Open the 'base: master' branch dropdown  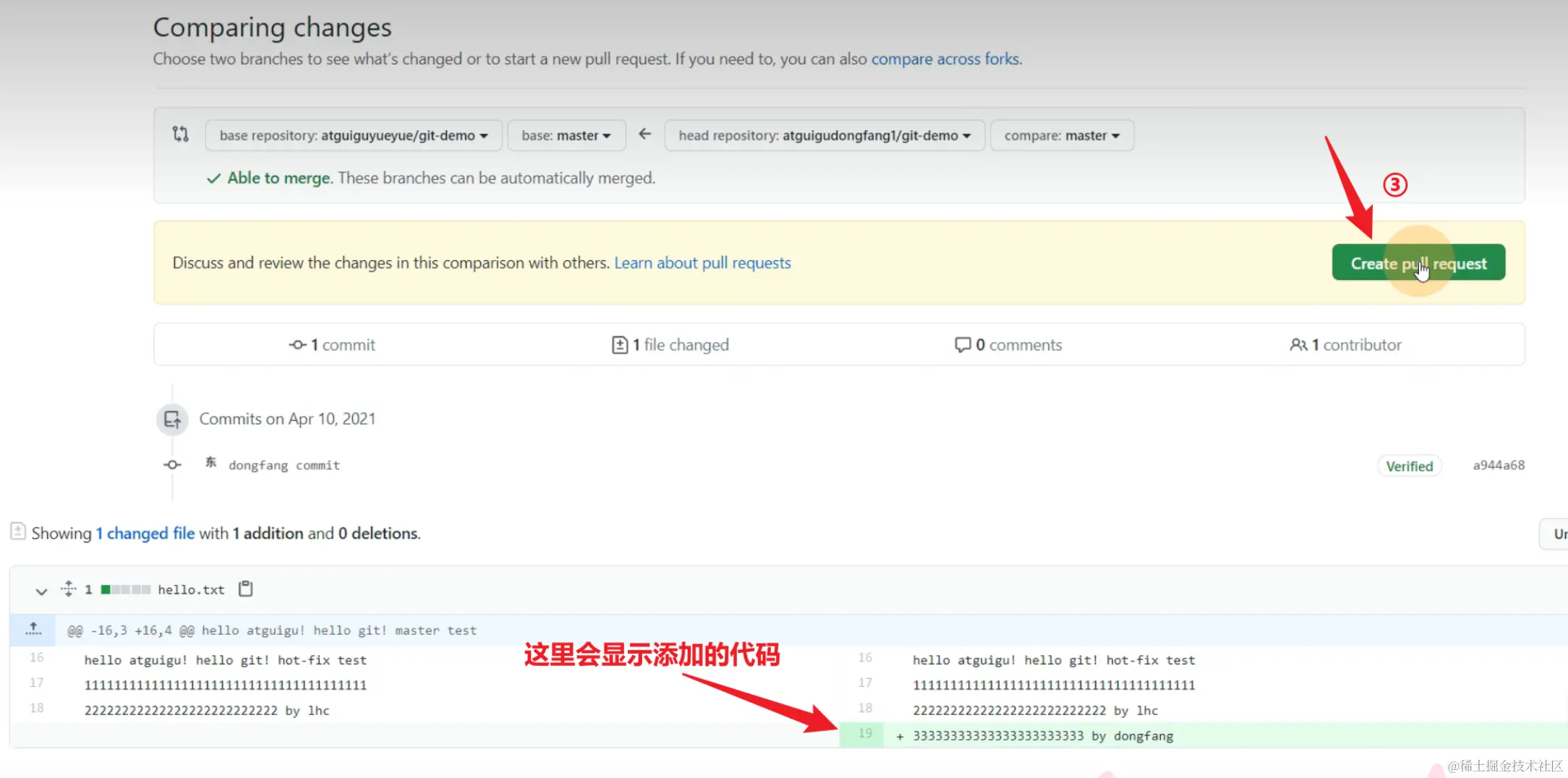pyautogui.click(x=566, y=135)
